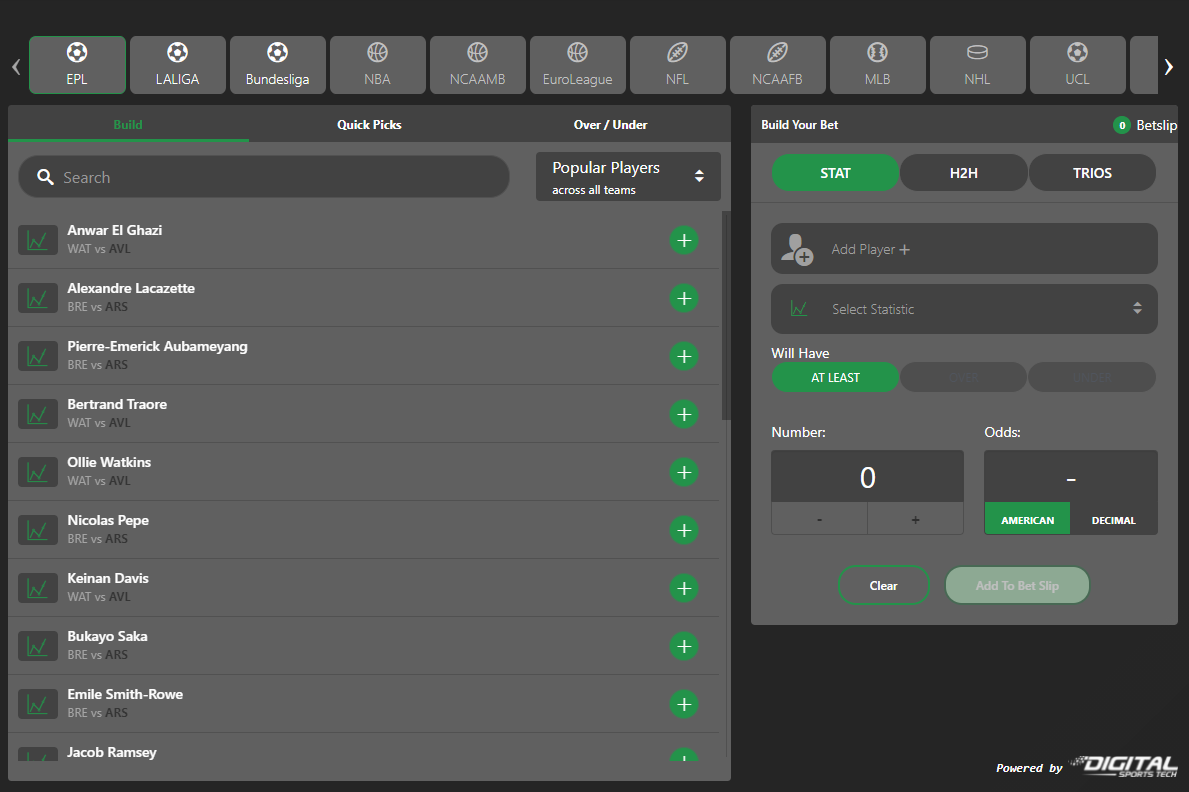The height and width of the screenshot is (792, 1189).
Task: Click the Clear button
Action: pos(883,585)
